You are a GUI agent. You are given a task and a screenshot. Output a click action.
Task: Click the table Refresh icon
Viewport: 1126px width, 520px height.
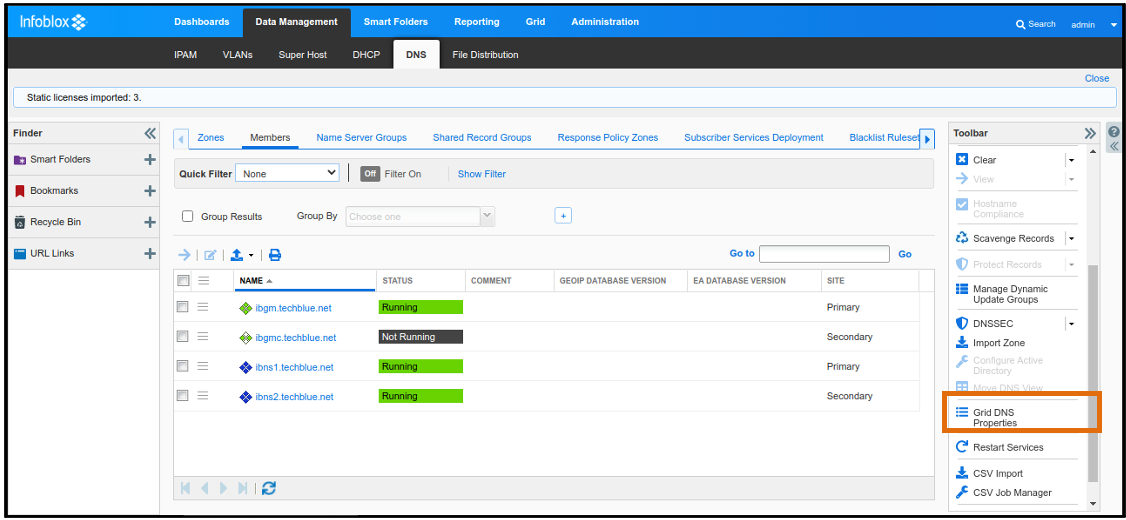[269, 488]
